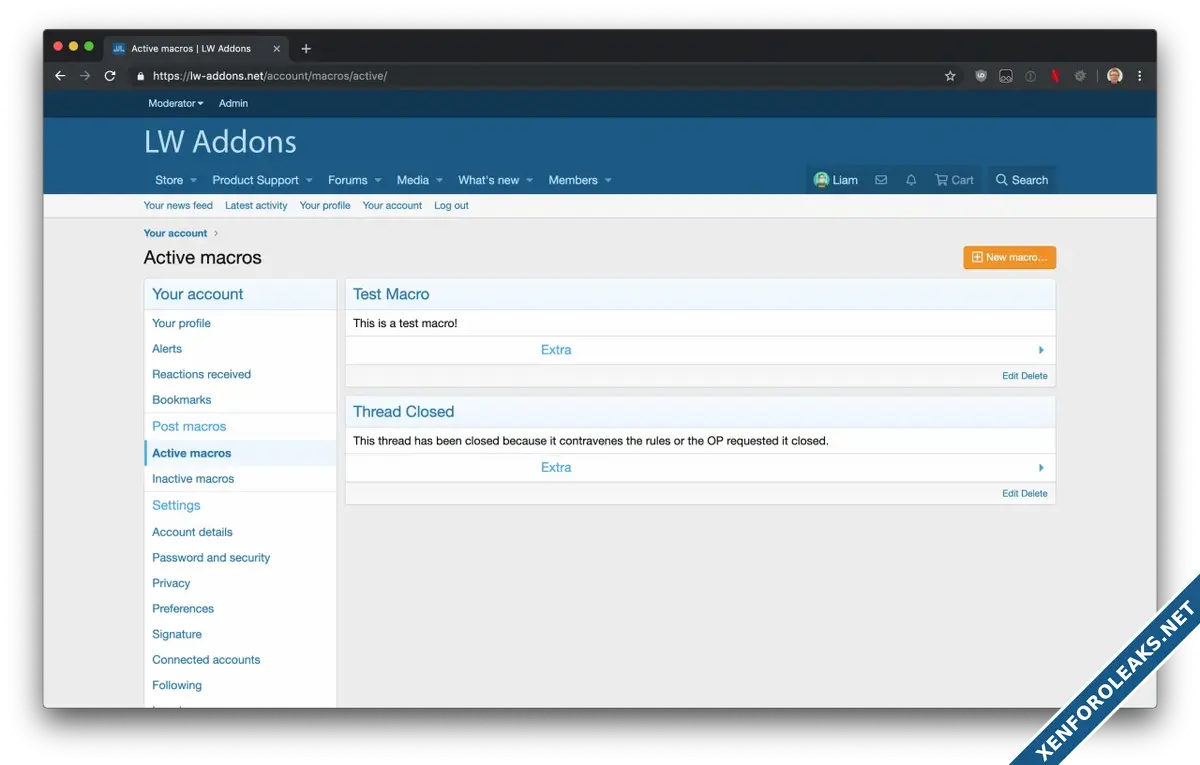Click the New macro button
The height and width of the screenshot is (765, 1200).
click(1009, 258)
